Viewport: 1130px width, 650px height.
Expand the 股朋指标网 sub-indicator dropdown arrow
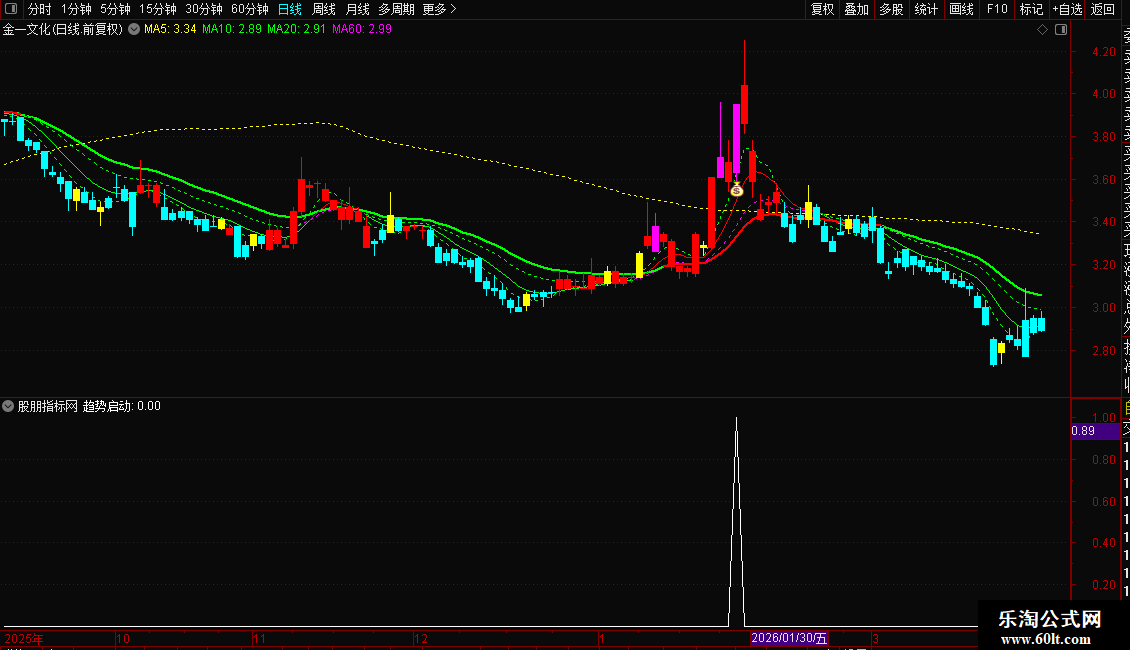pos(8,406)
